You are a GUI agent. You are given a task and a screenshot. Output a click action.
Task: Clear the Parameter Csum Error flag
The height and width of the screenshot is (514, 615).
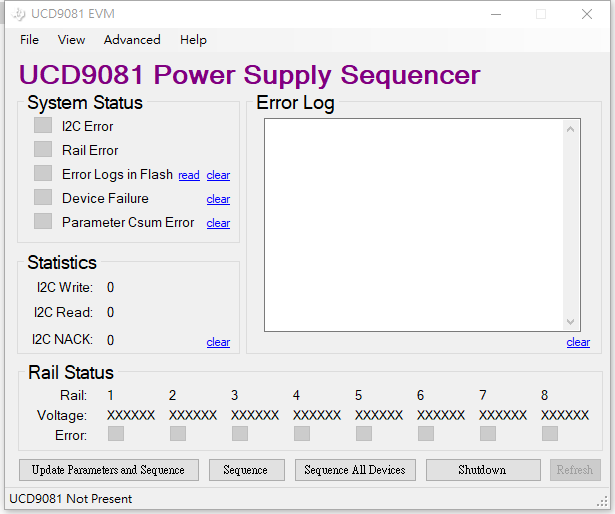tap(218, 223)
